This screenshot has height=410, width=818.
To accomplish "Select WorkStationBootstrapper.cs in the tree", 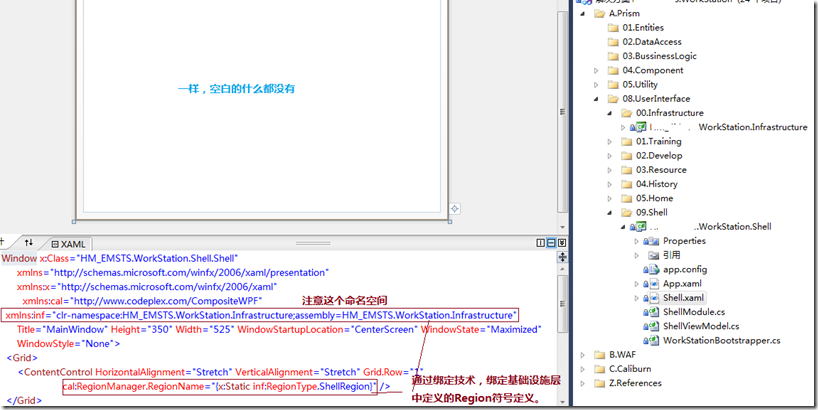I will tap(721, 341).
